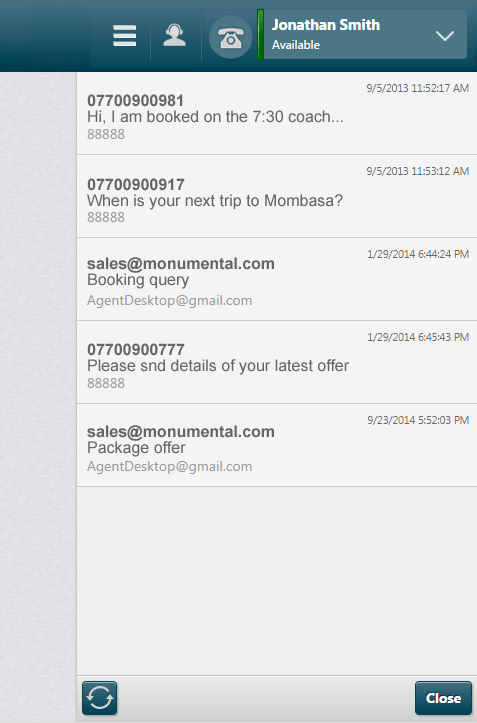Click the green availability indicator bar
This screenshot has width=477, height=723.
pyautogui.click(x=261, y=35)
